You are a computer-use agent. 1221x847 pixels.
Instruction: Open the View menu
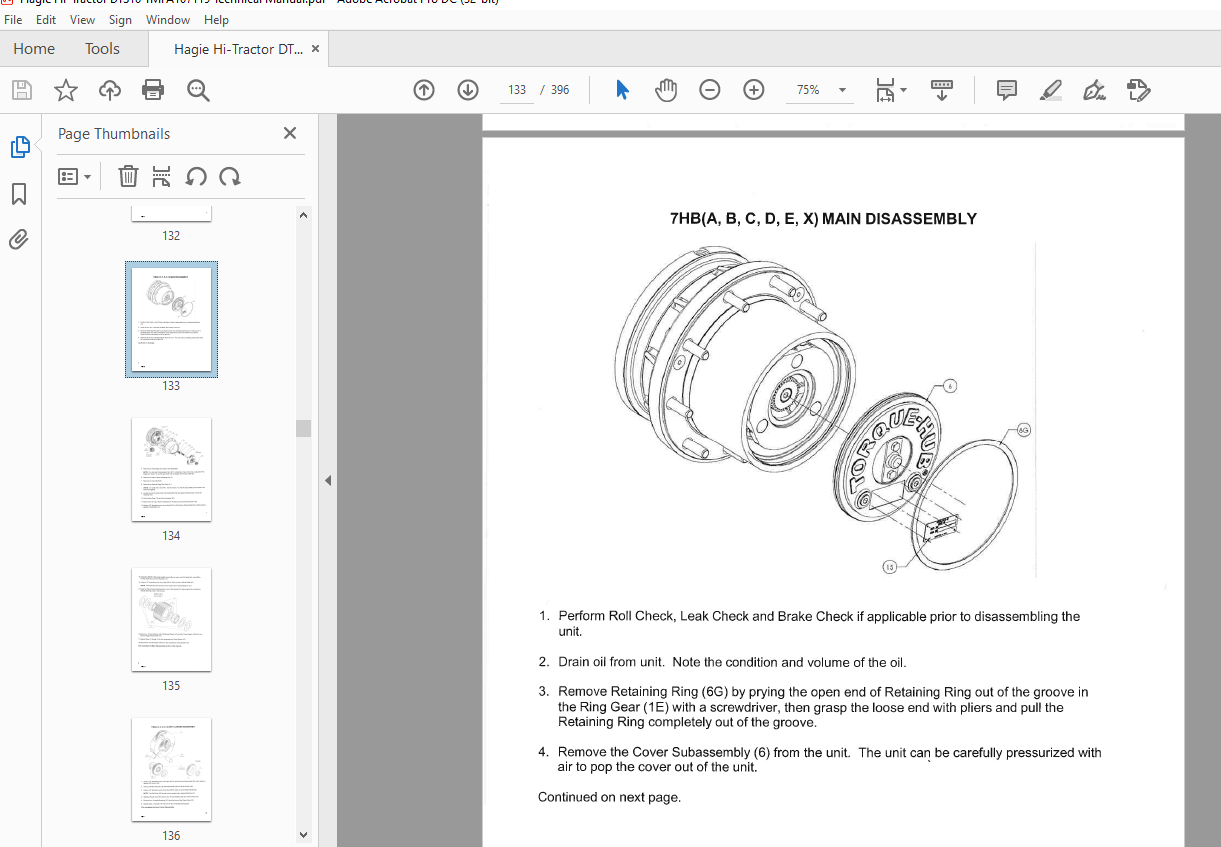click(83, 20)
